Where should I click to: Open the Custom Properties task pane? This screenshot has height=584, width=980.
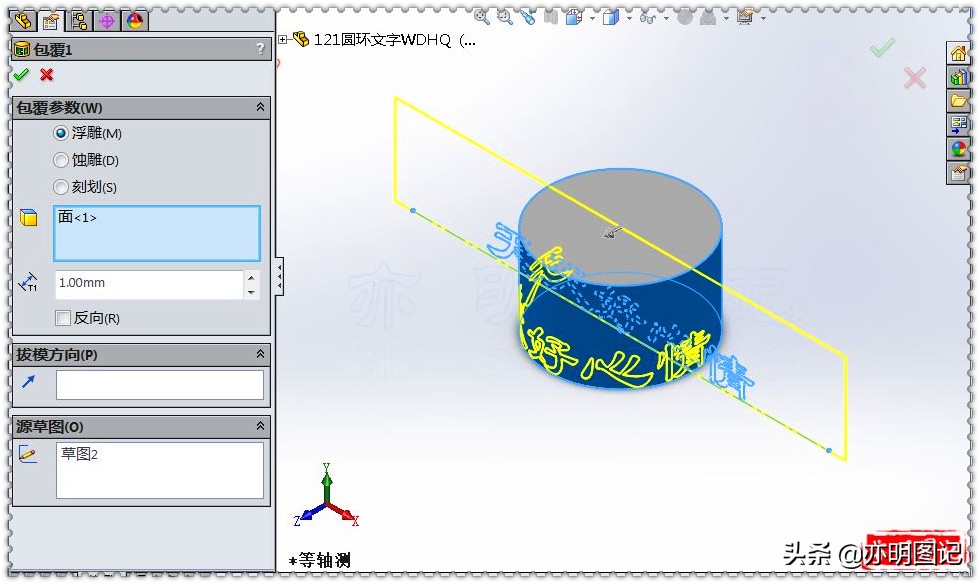[958, 172]
